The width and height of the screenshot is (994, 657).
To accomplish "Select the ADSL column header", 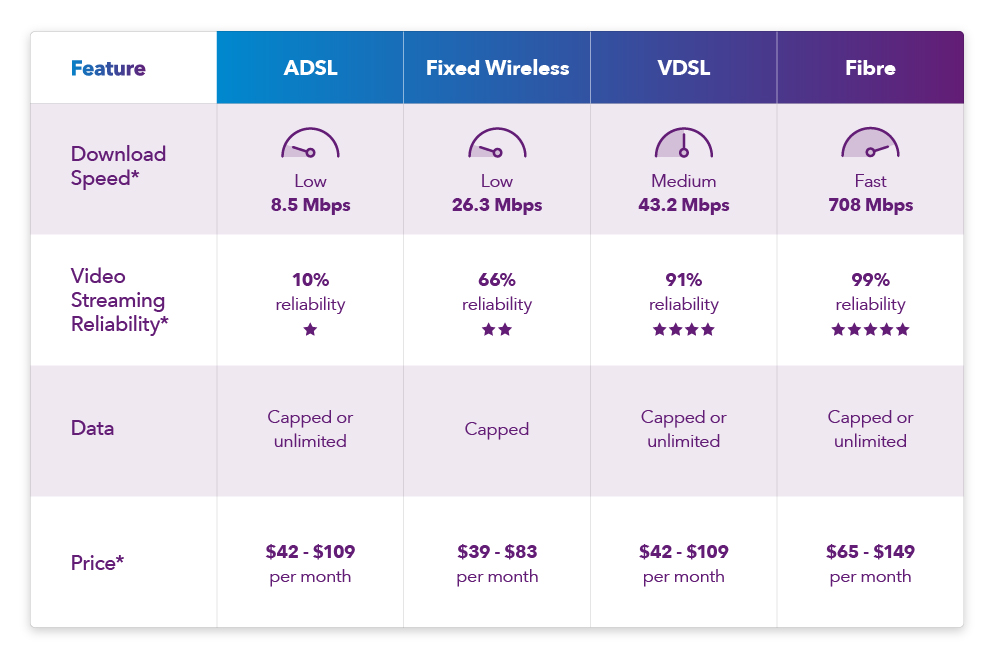I will point(310,68).
